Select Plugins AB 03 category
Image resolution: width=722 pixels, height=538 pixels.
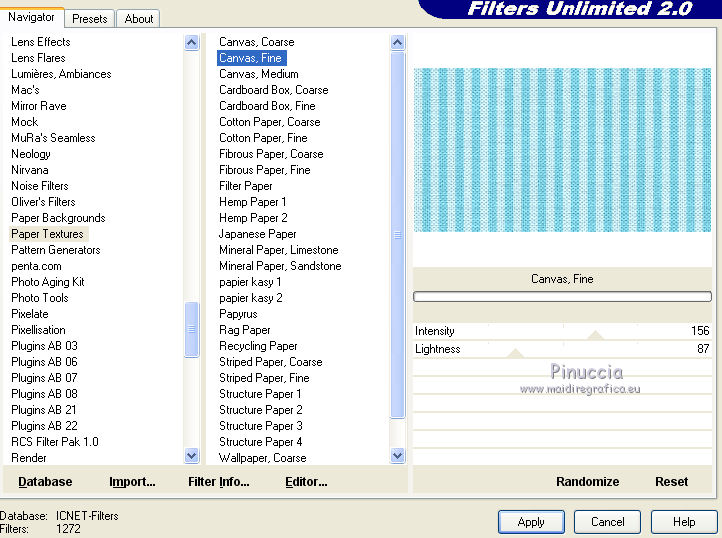pyautogui.click(x=44, y=346)
